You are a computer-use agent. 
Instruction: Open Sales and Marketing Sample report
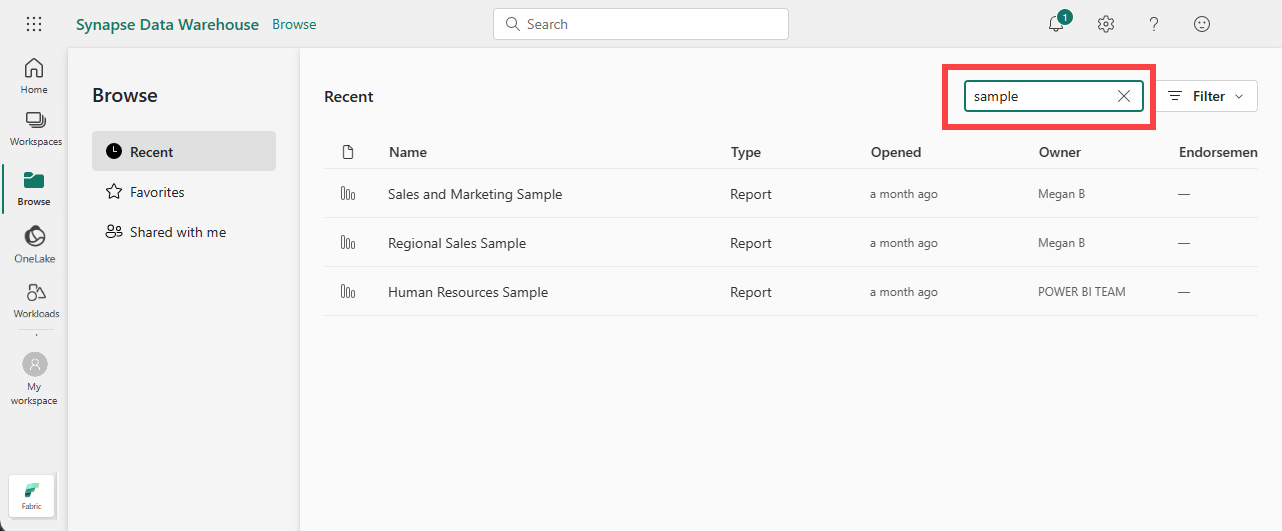(475, 194)
